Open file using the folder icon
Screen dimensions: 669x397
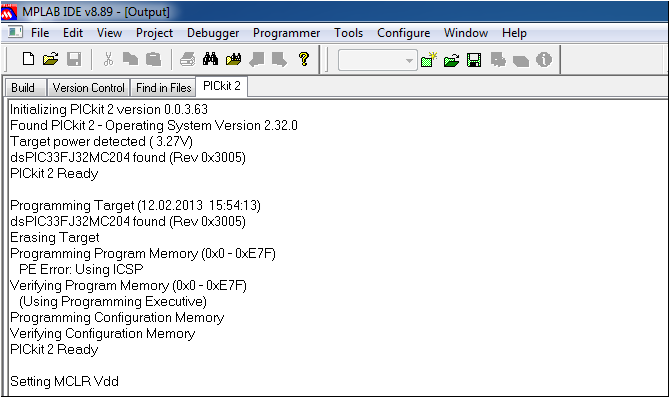[x=51, y=59]
